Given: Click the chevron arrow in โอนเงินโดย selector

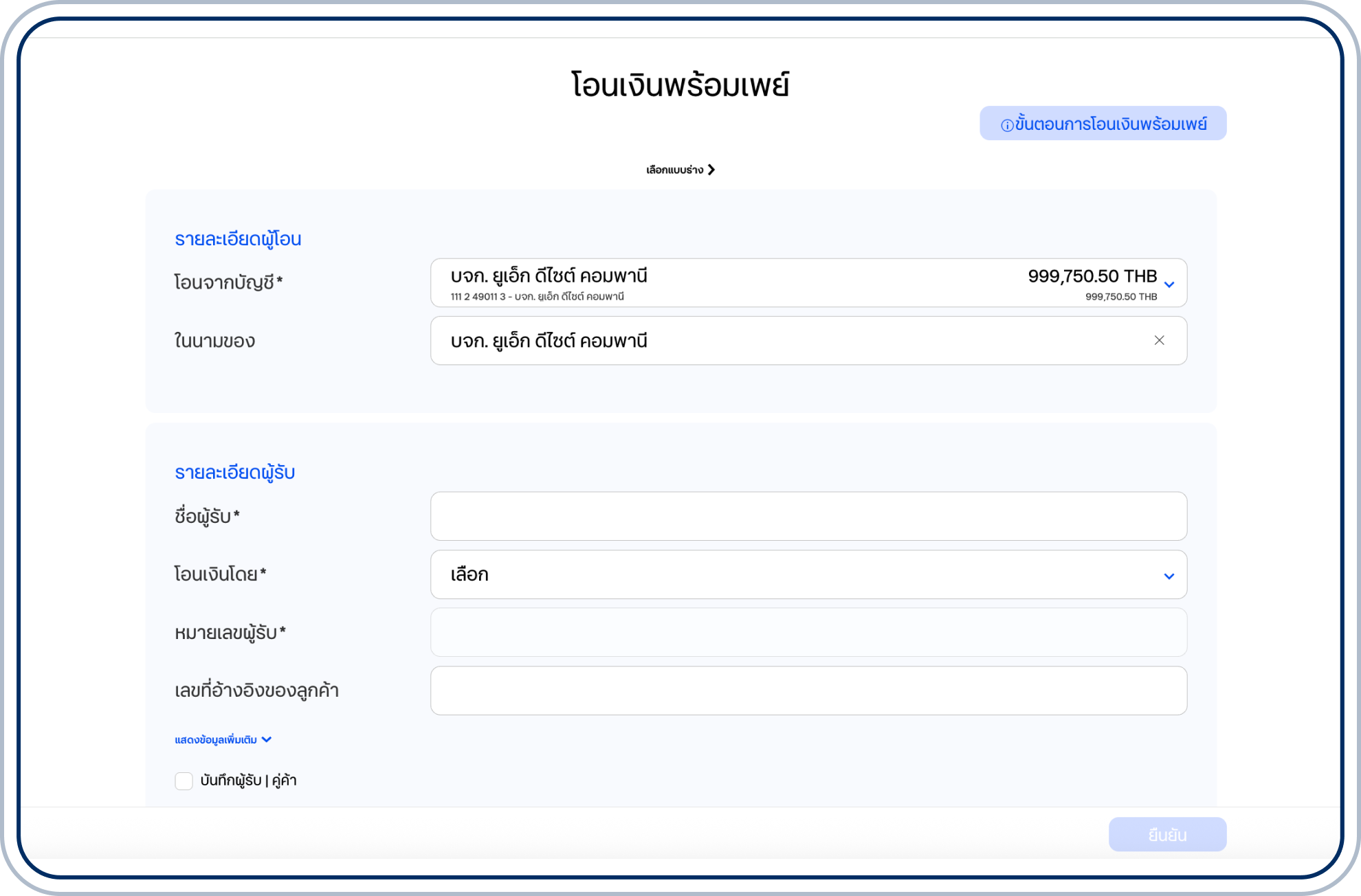Looking at the screenshot, I should pos(1169,576).
